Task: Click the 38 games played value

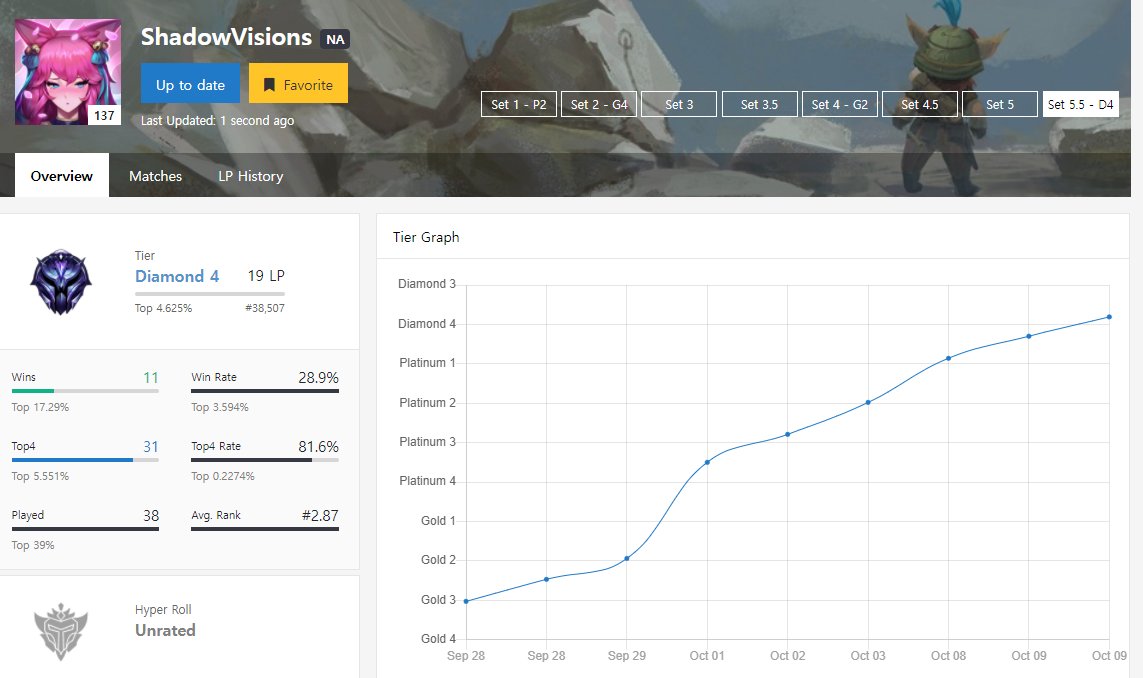Action: point(151,515)
